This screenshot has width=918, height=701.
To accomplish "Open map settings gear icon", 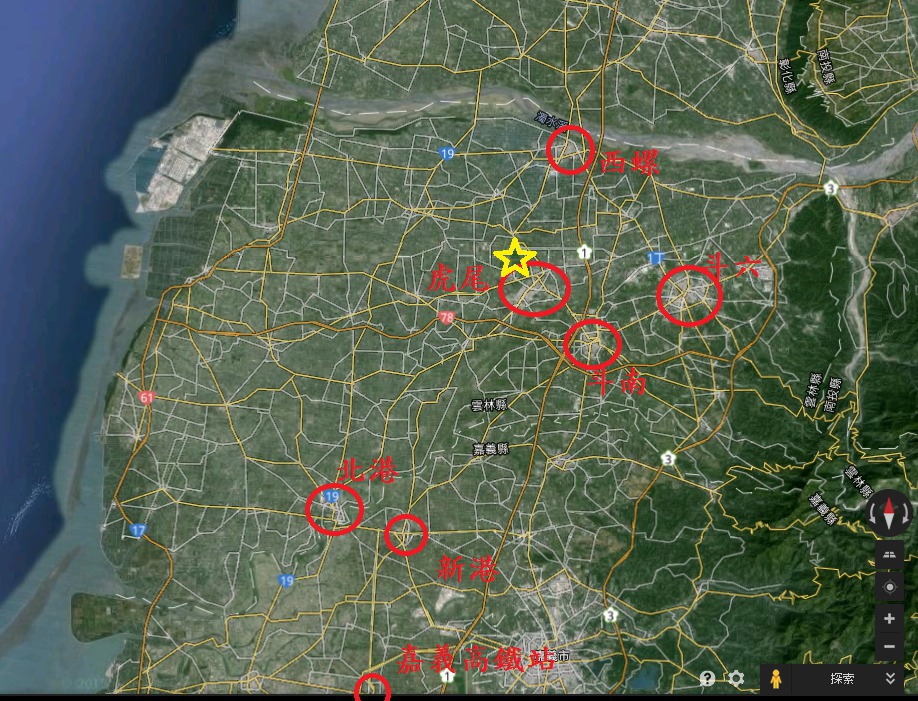I will tap(736, 679).
